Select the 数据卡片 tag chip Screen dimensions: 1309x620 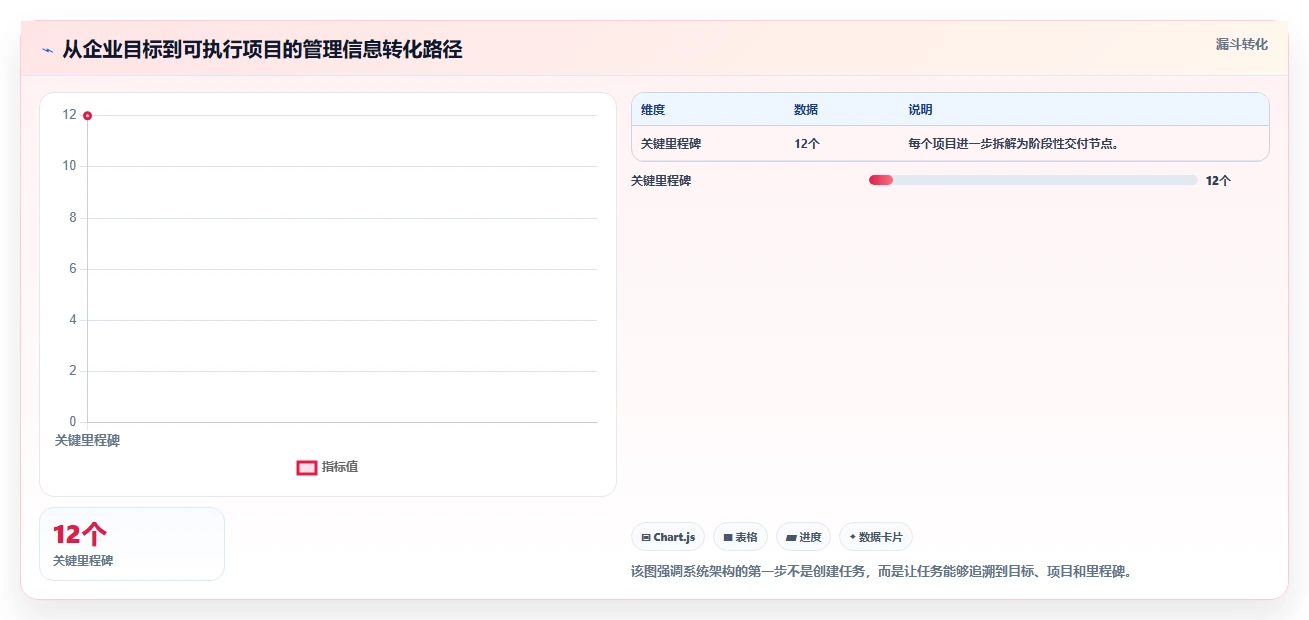(876, 537)
